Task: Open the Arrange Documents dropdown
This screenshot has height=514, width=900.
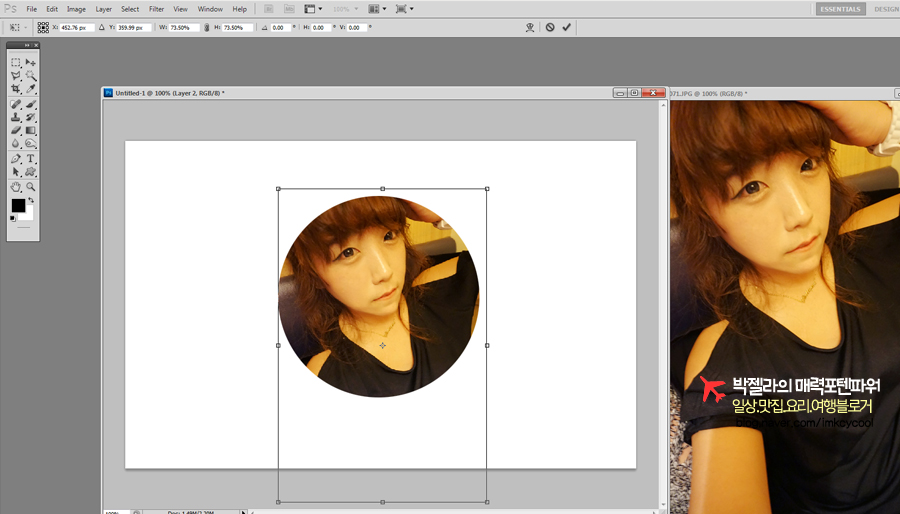Action: (x=377, y=9)
